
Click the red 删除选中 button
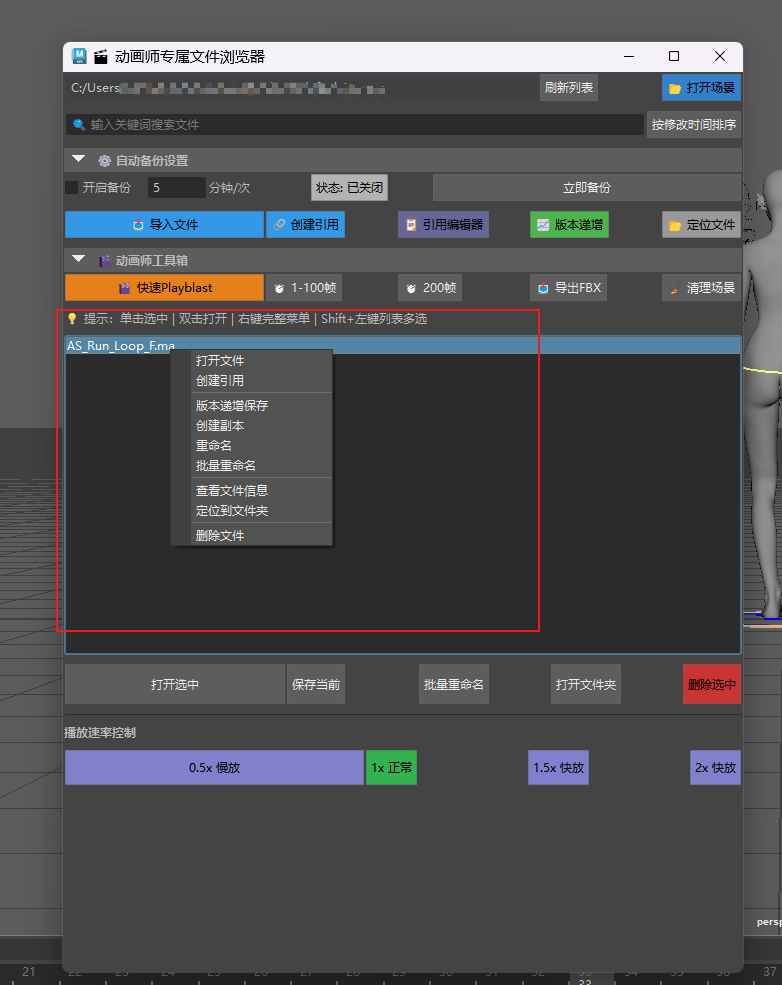click(x=711, y=685)
